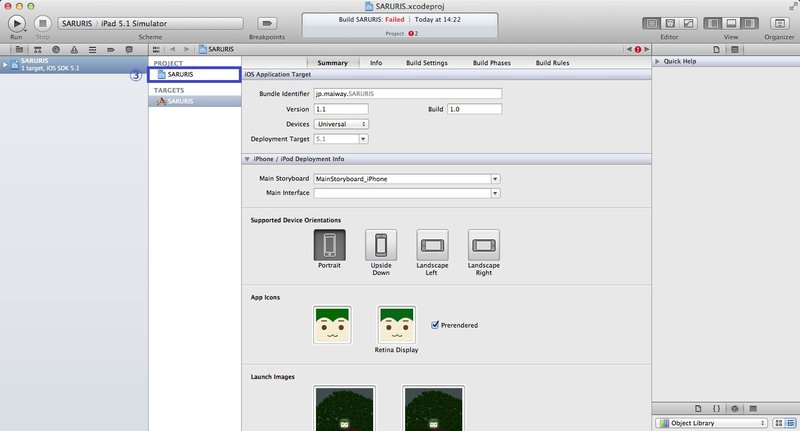Image resolution: width=800 pixels, height=431 pixels.
Task: Select the Log navigator speech-bubble icon
Action: [129, 49]
